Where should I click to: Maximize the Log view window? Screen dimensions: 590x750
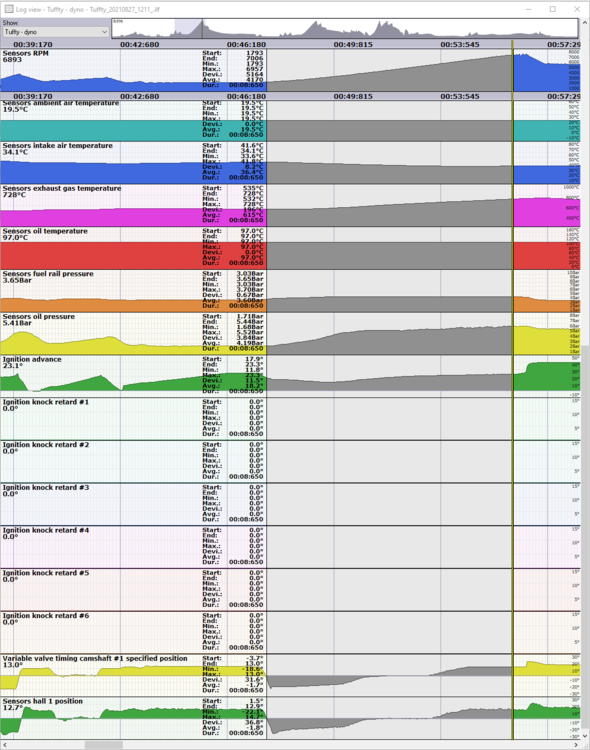[x=552, y=9]
